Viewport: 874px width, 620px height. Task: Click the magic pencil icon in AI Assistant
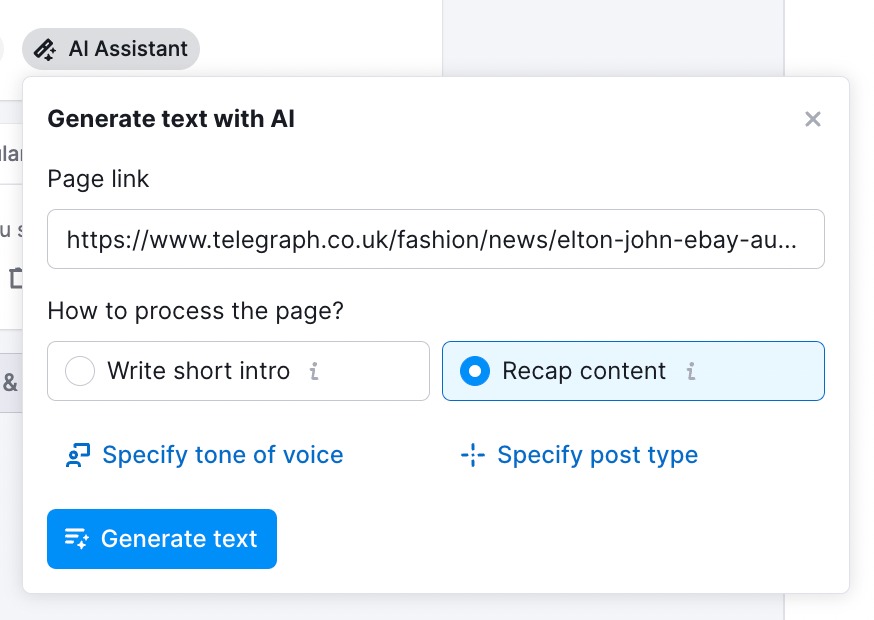pyautogui.click(x=45, y=49)
